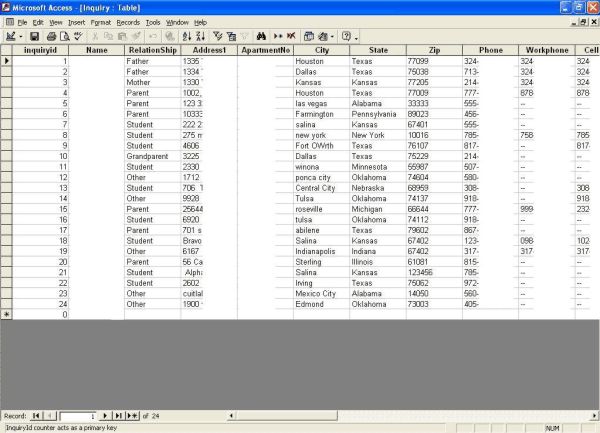
Task: Sort records ascending A to Z
Action: point(187,36)
